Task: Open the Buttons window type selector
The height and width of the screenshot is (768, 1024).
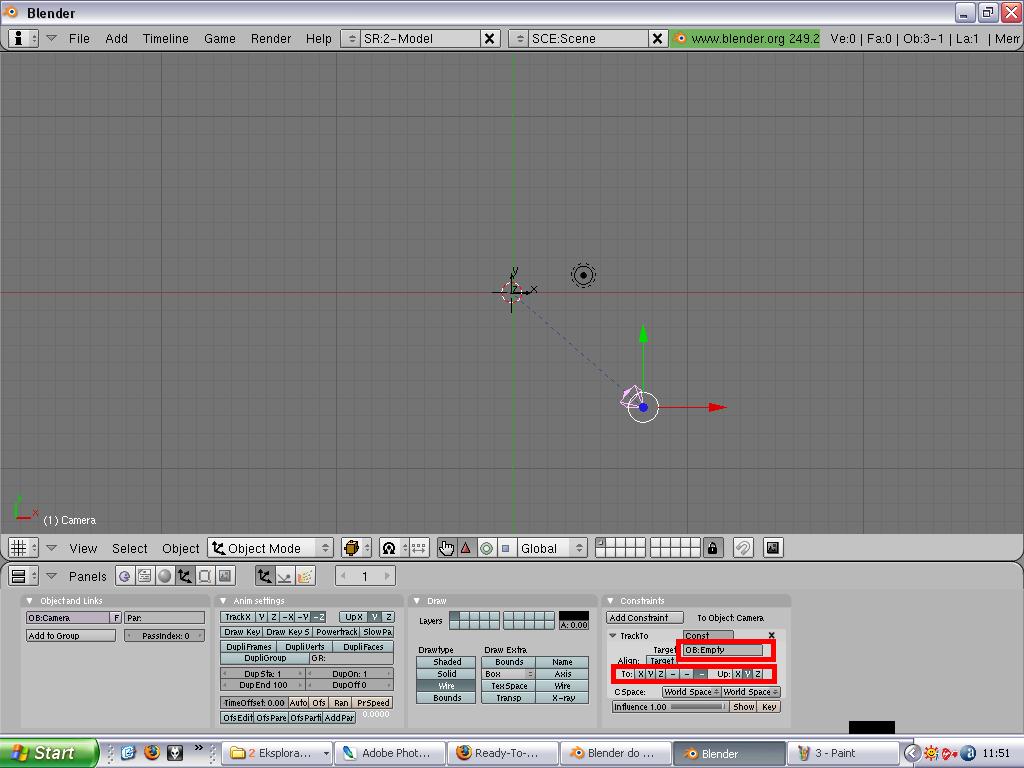Action: pos(23,576)
